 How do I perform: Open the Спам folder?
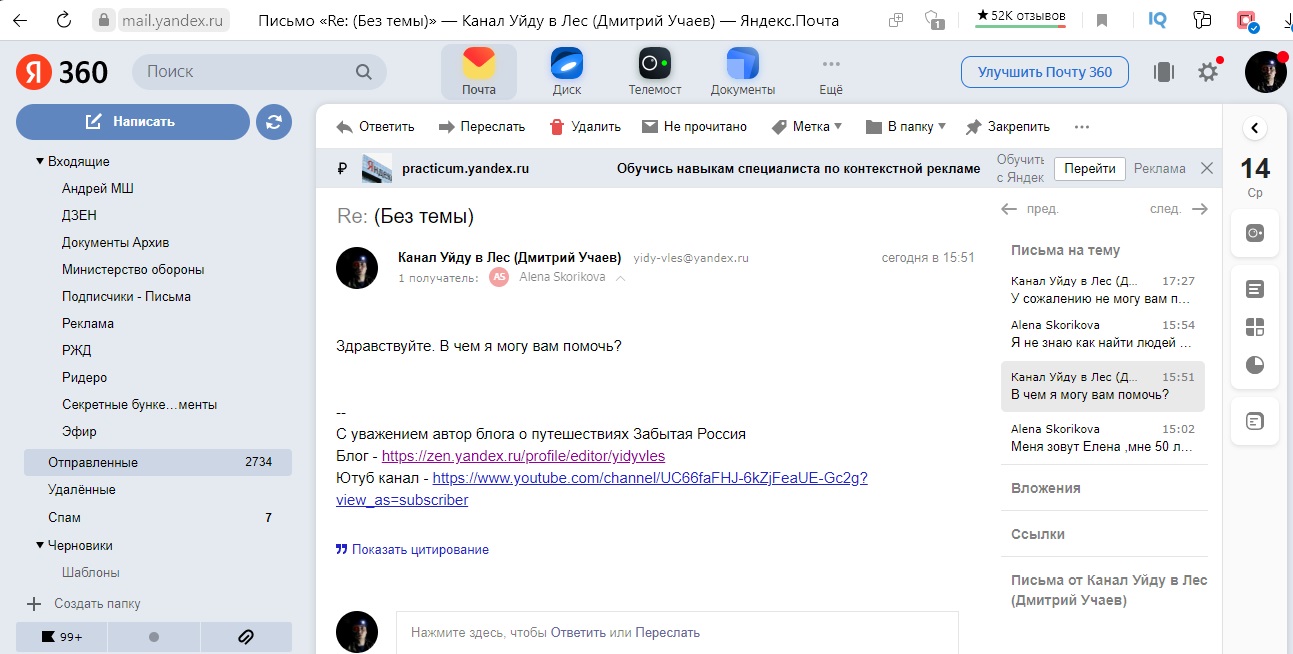[x=64, y=517]
